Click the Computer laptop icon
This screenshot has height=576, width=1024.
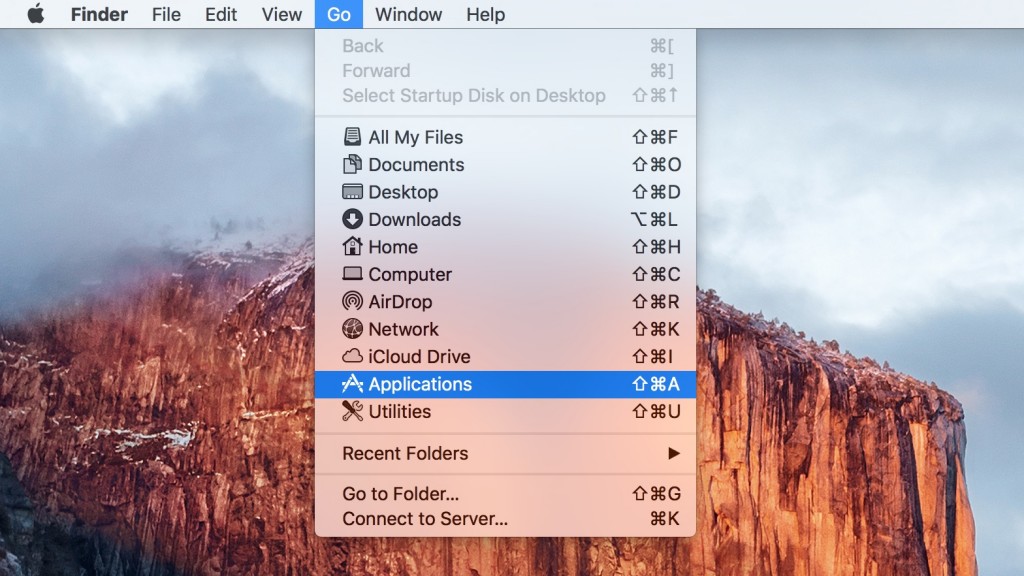tap(352, 274)
